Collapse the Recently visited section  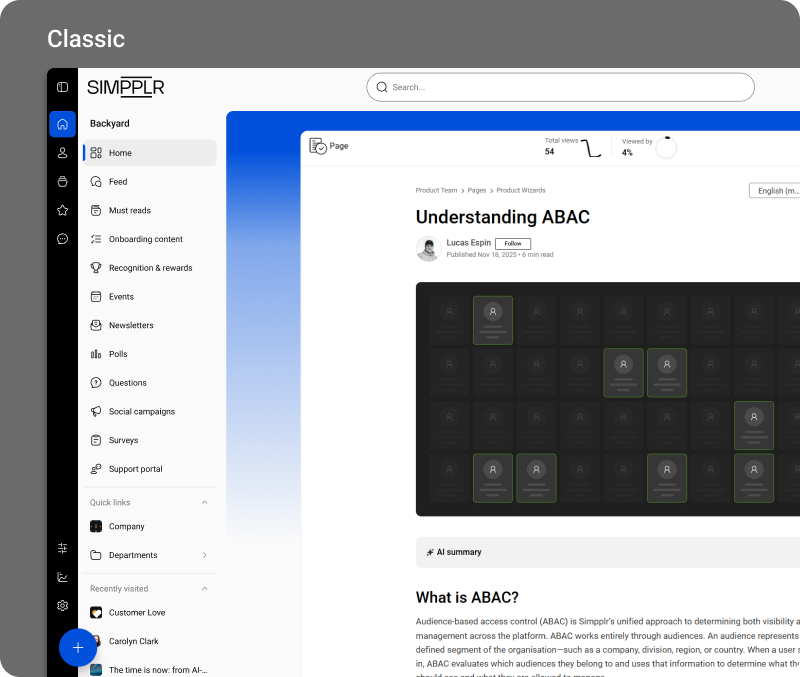(x=205, y=589)
